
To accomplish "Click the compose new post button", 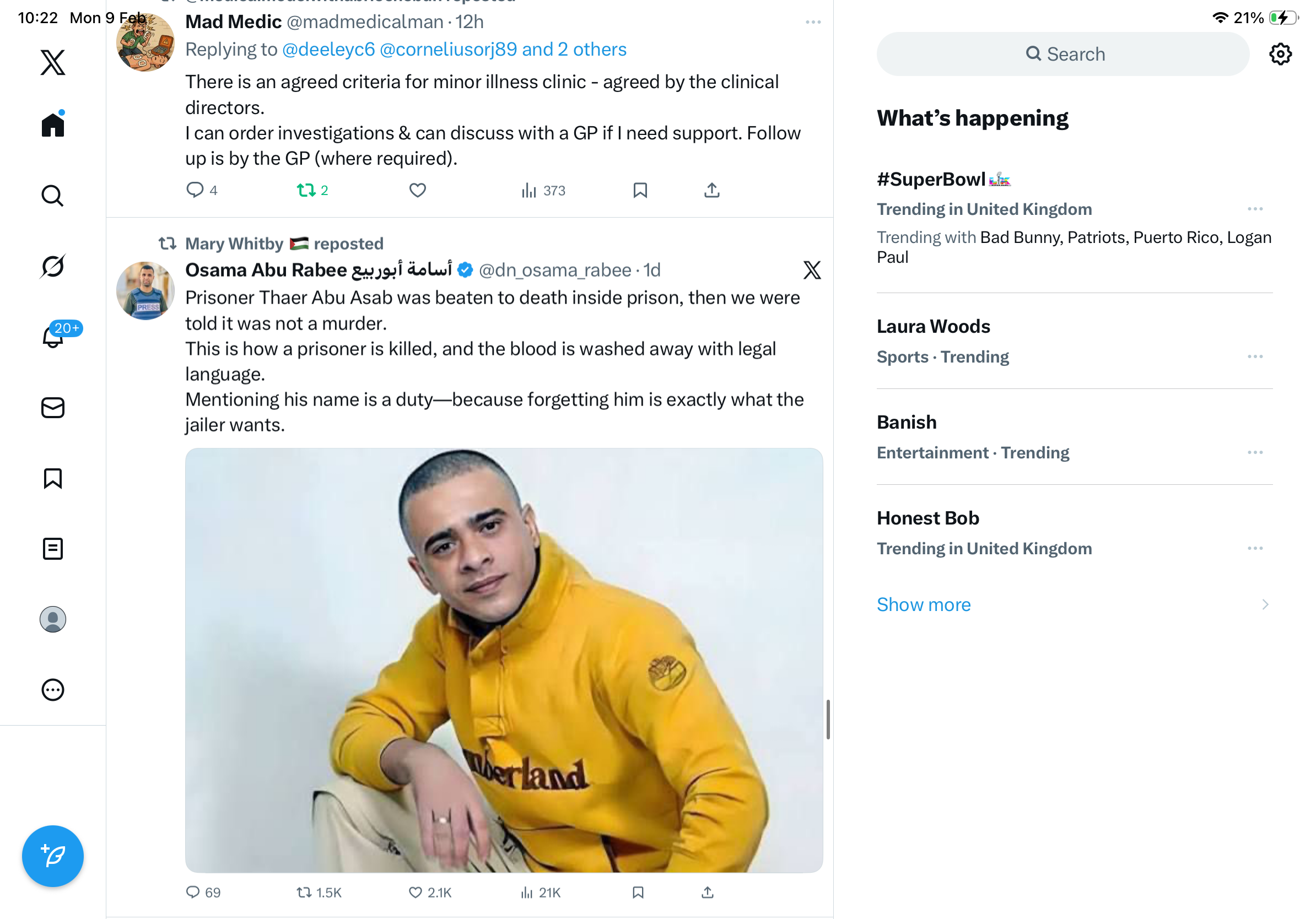I will click(x=53, y=856).
